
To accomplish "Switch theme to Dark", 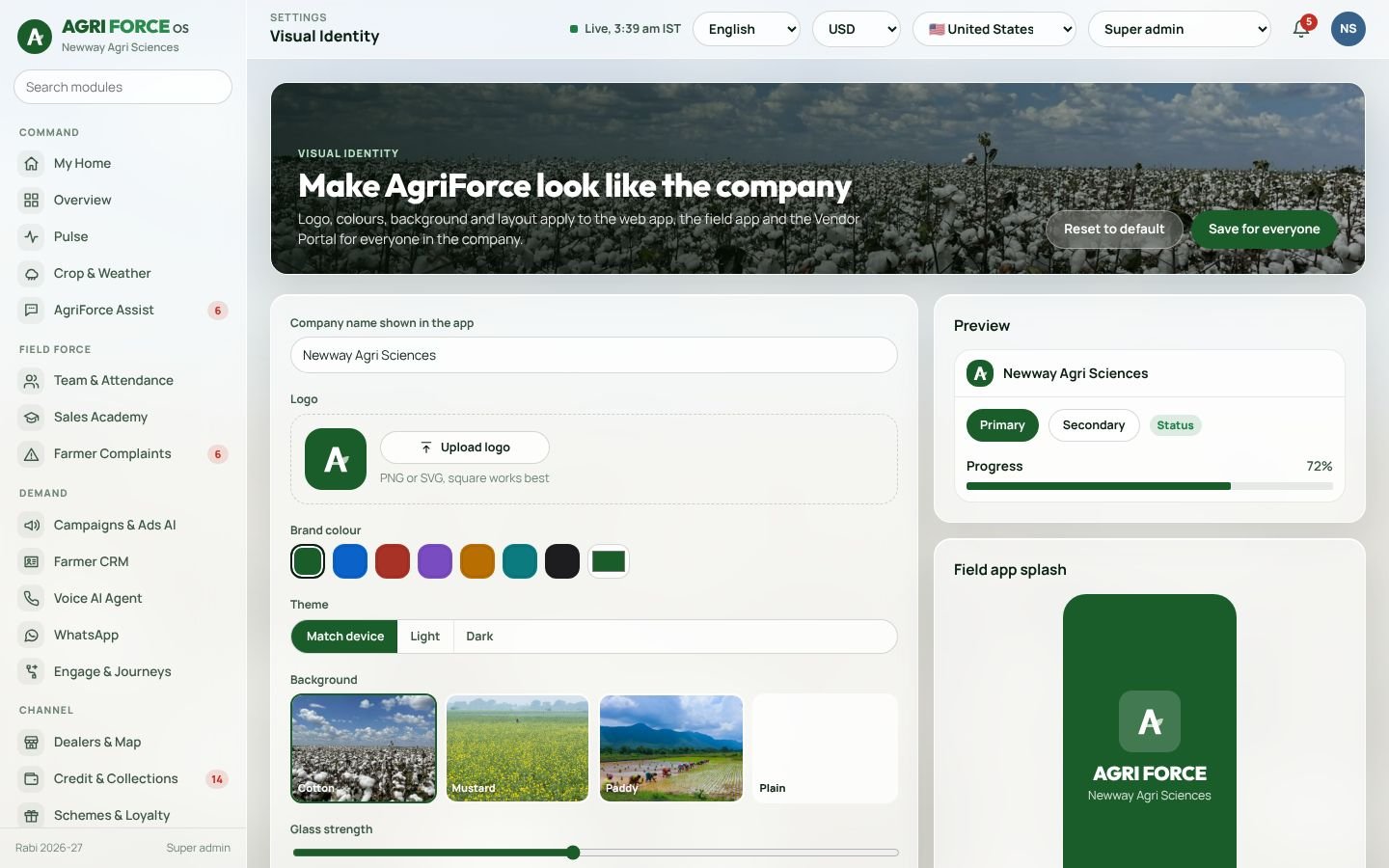I will point(479,637).
